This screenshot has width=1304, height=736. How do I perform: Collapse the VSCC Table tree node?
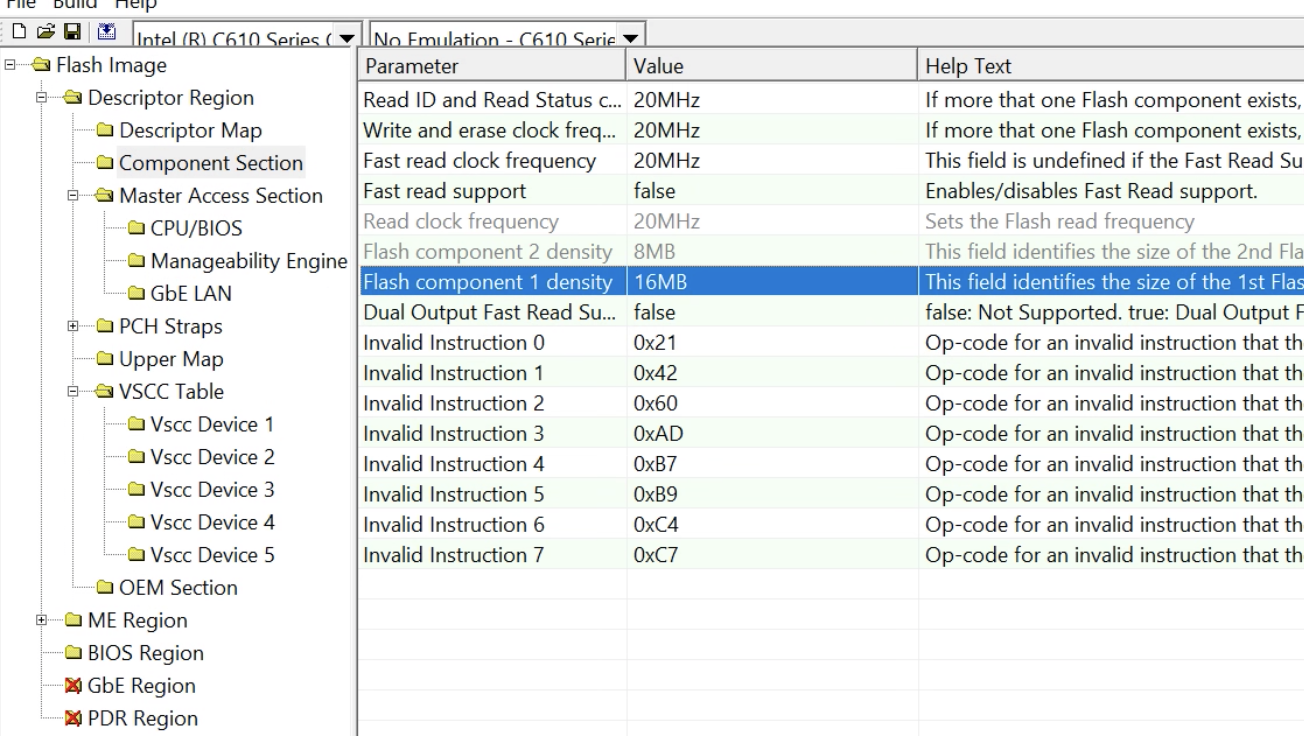73,392
